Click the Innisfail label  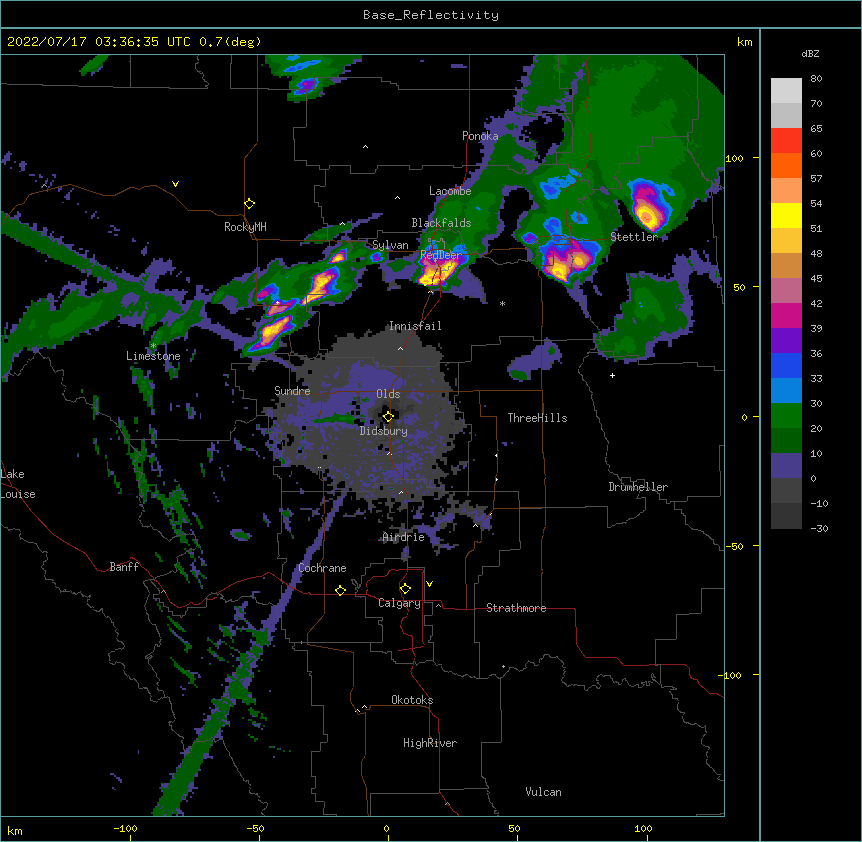point(415,326)
